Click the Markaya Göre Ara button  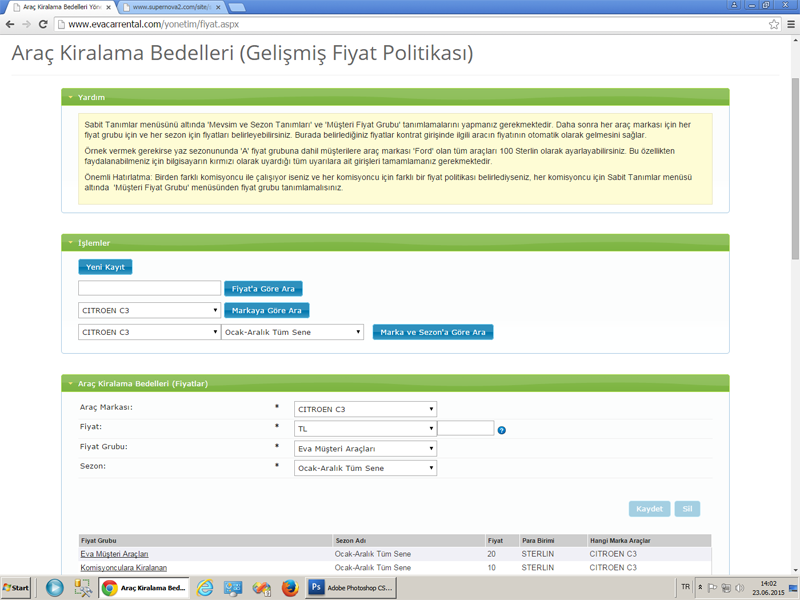tap(266, 310)
